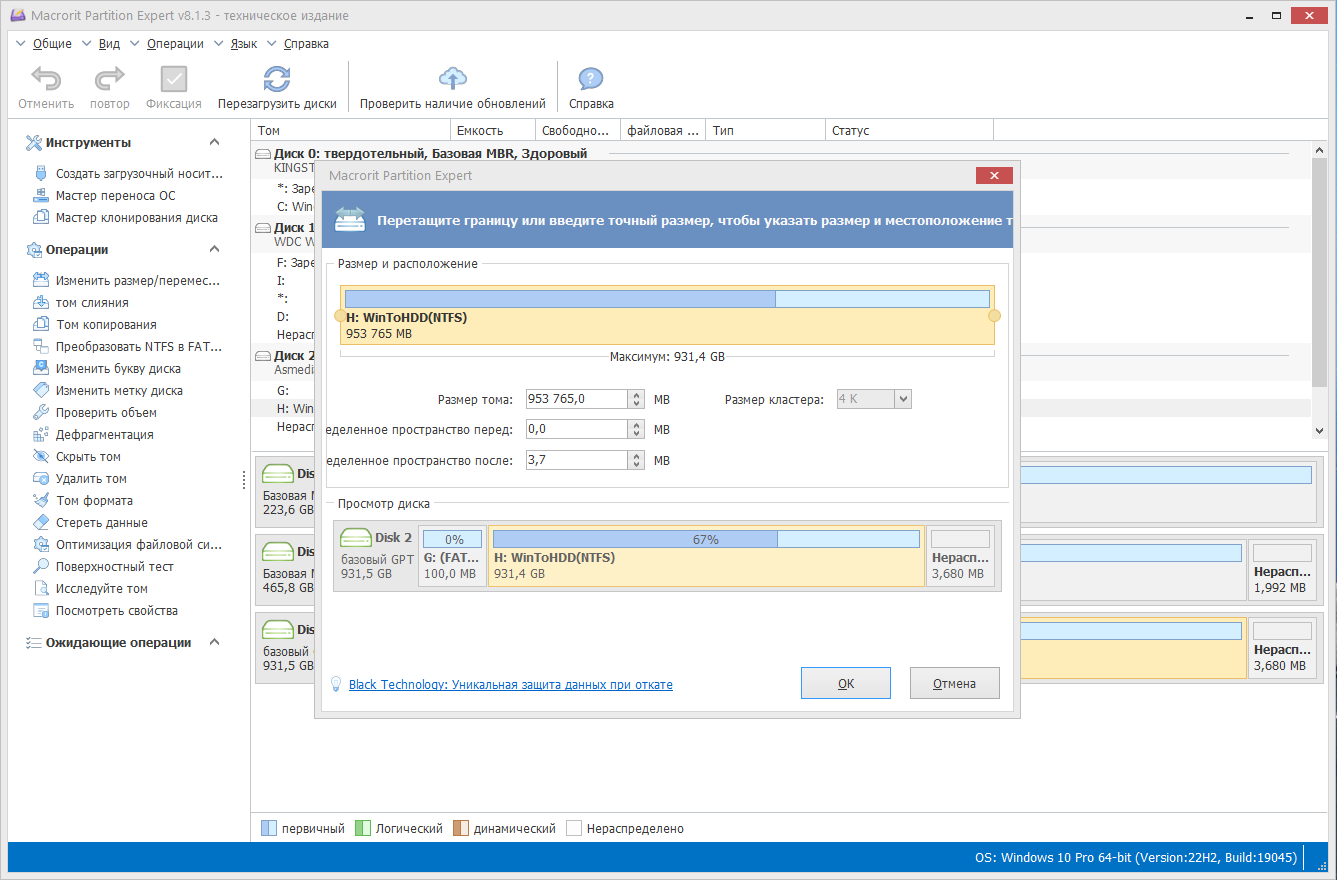Increase unallocated space before spinner up
The height and width of the screenshot is (880, 1337).
(637, 425)
